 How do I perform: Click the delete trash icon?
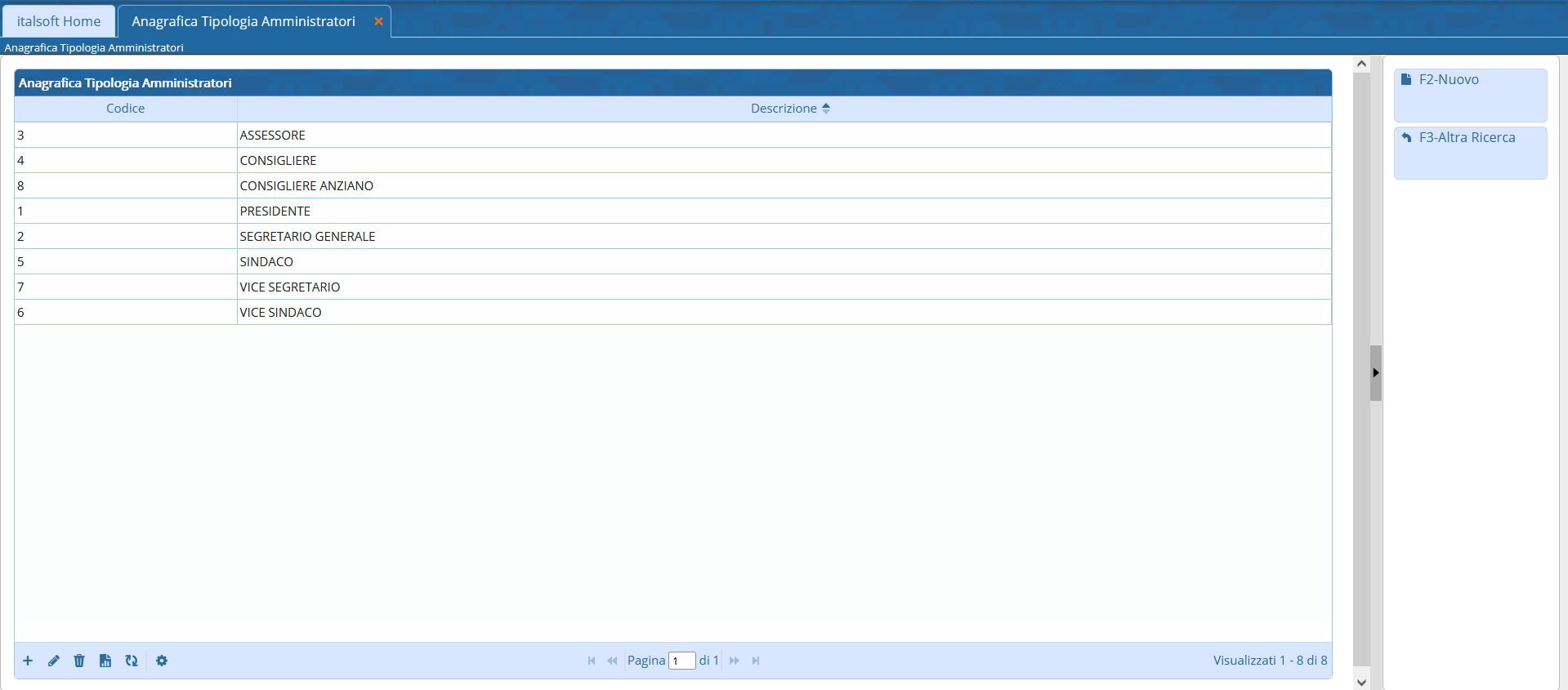coord(79,661)
